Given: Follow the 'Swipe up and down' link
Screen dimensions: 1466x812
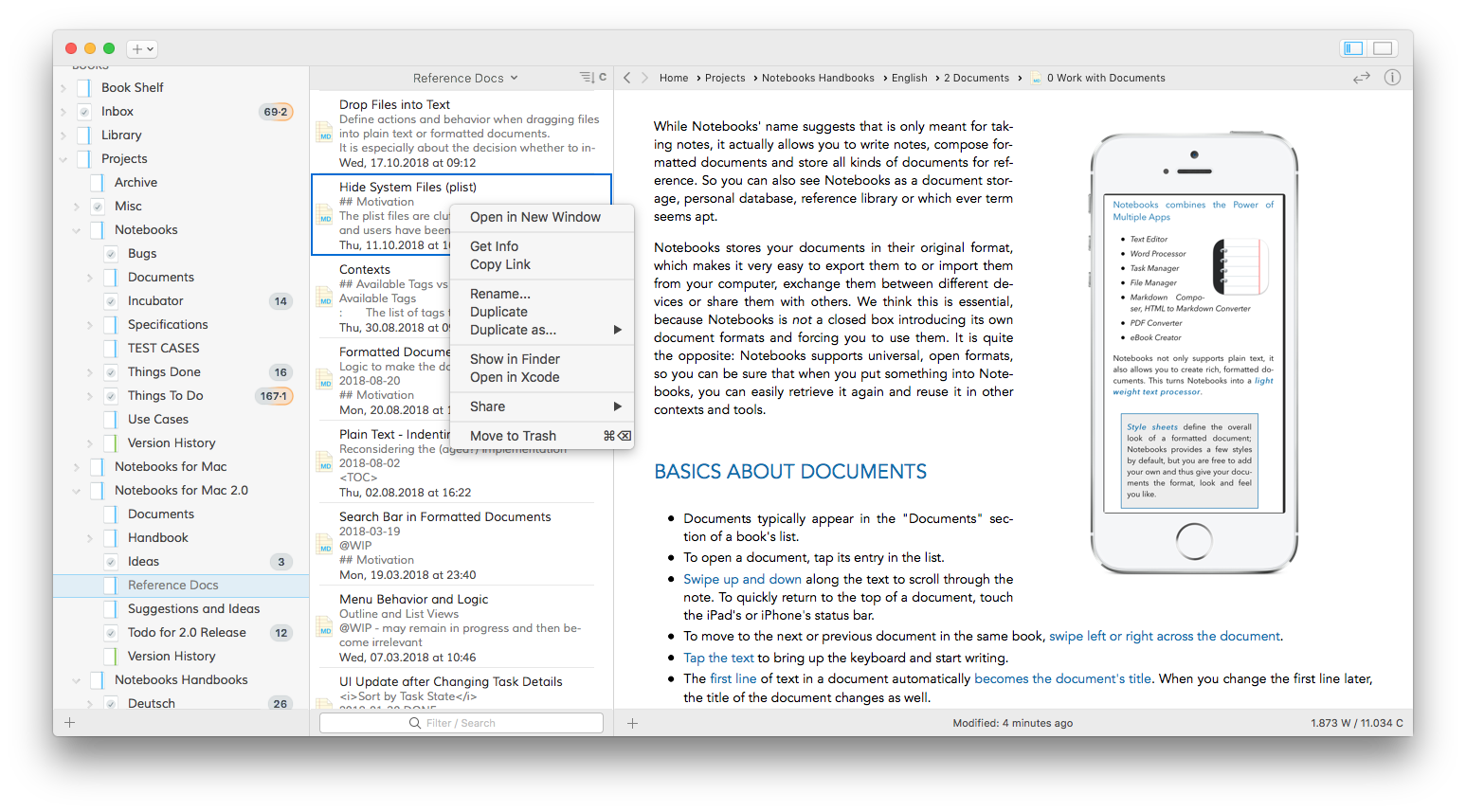Looking at the screenshot, I should click(742, 579).
